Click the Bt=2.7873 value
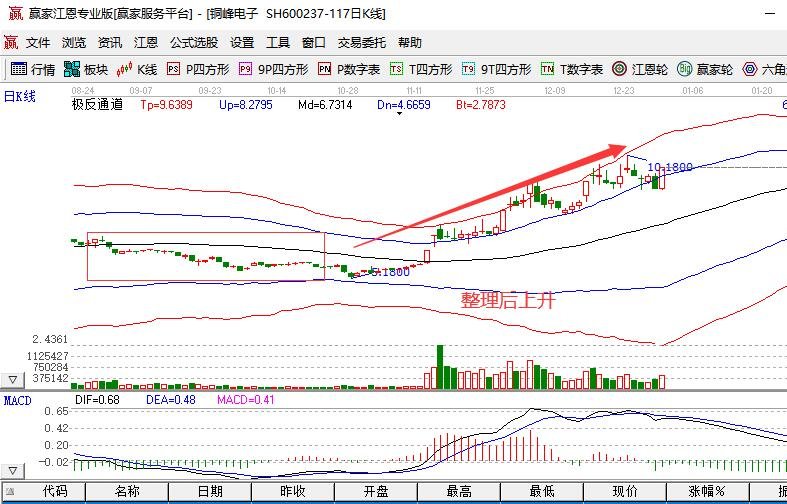787x504 pixels. coord(481,105)
